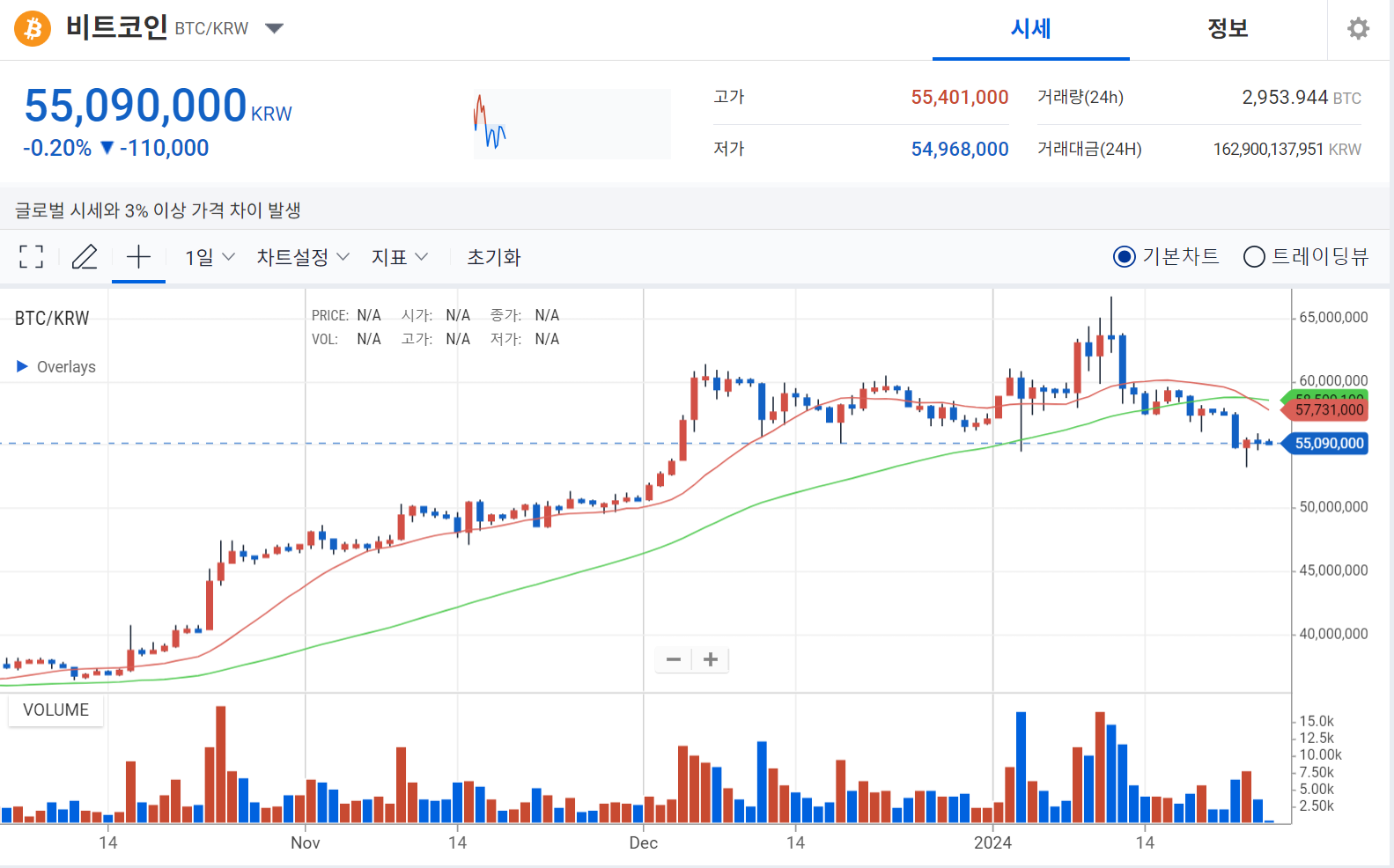This screenshot has height=868, width=1394.
Task: Click the BTC/KRW chart title label
Action: coord(52,318)
